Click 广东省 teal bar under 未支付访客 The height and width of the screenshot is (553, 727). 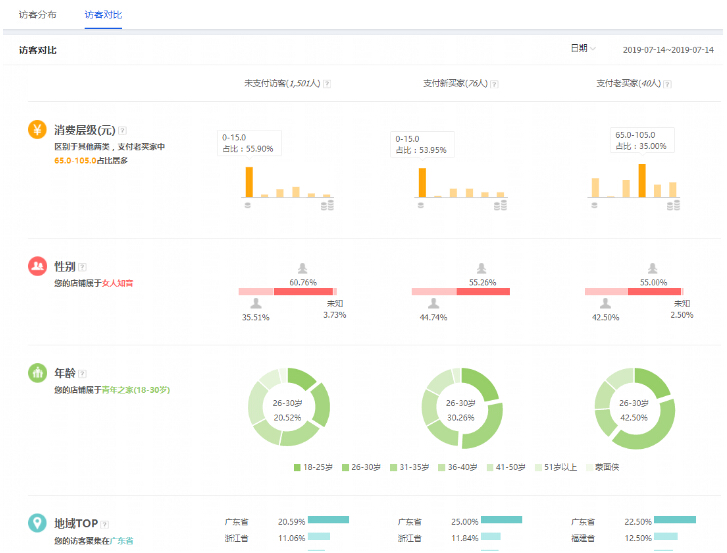(328, 520)
